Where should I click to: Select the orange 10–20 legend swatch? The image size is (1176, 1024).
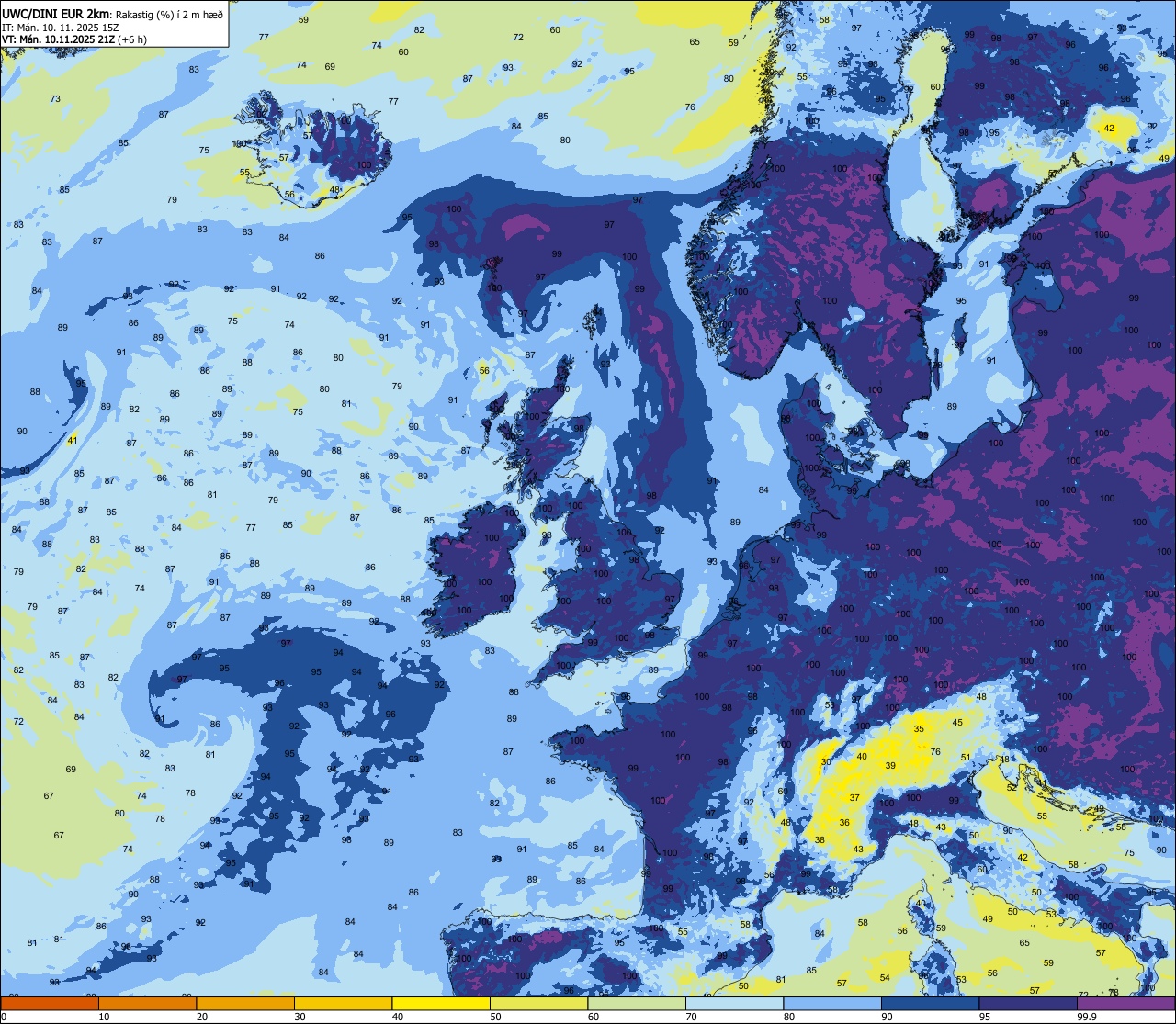(x=147, y=1003)
